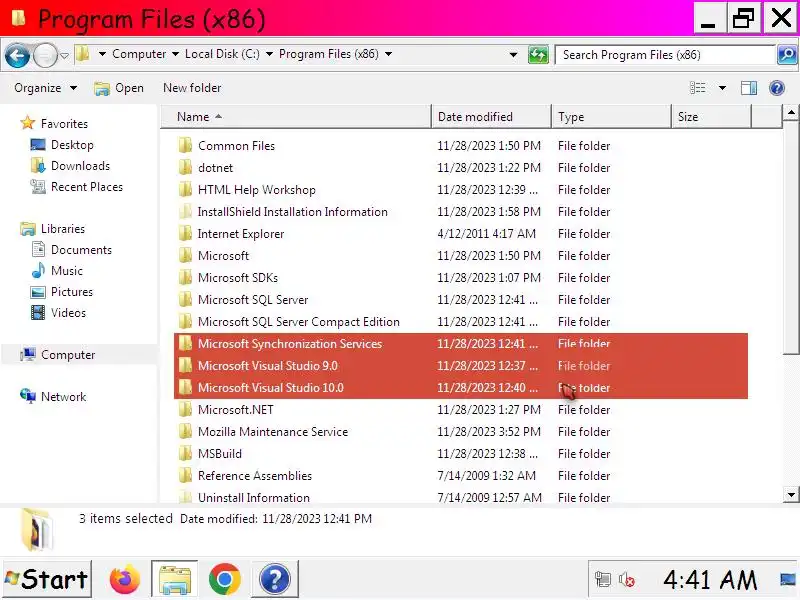Click the Computer breadcrumb in address bar

coord(139,54)
